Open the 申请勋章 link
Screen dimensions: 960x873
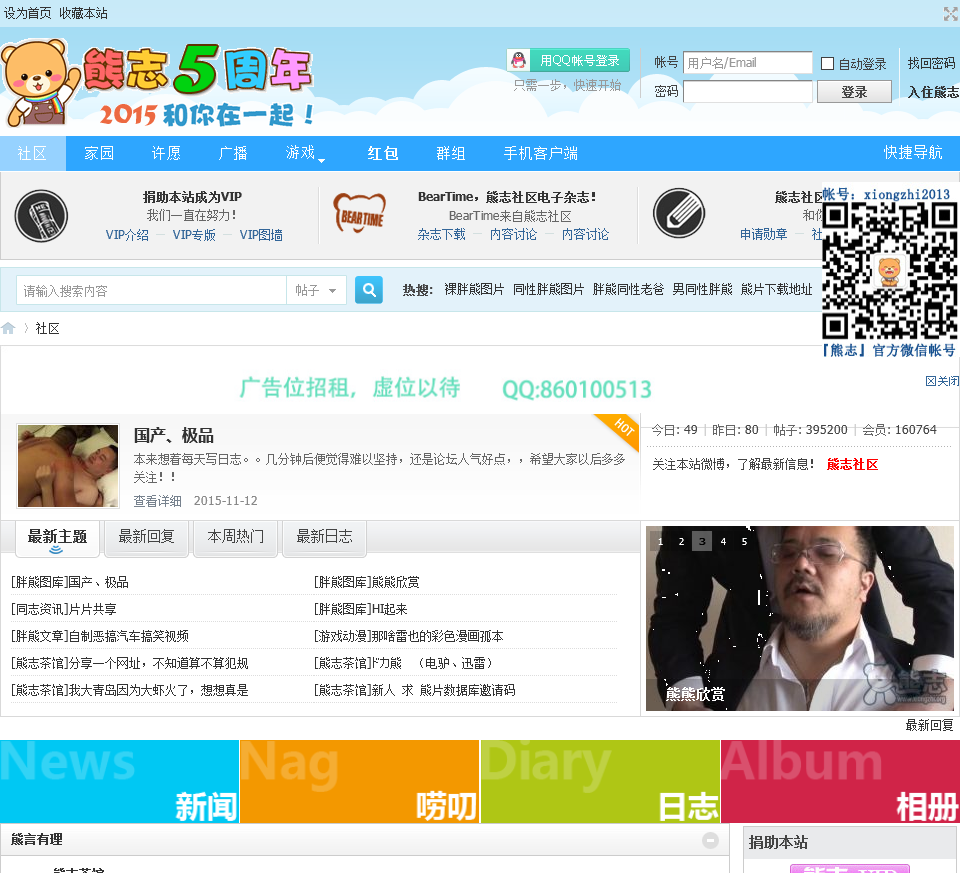[x=763, y=234]
